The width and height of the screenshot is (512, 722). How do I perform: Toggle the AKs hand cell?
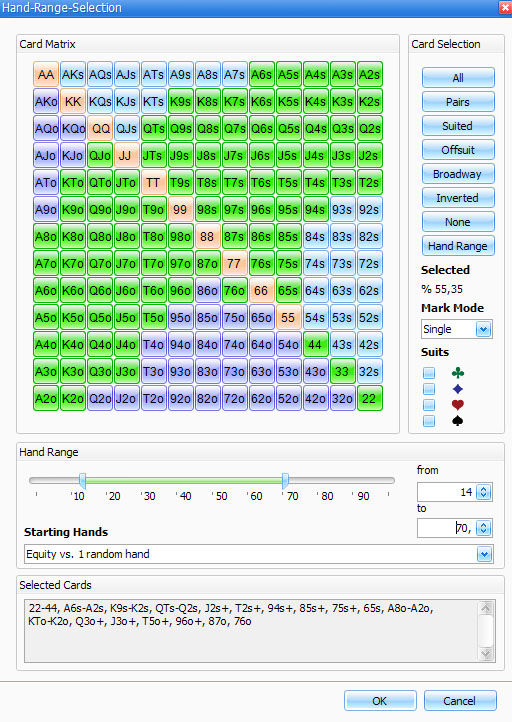coord(73,74)
